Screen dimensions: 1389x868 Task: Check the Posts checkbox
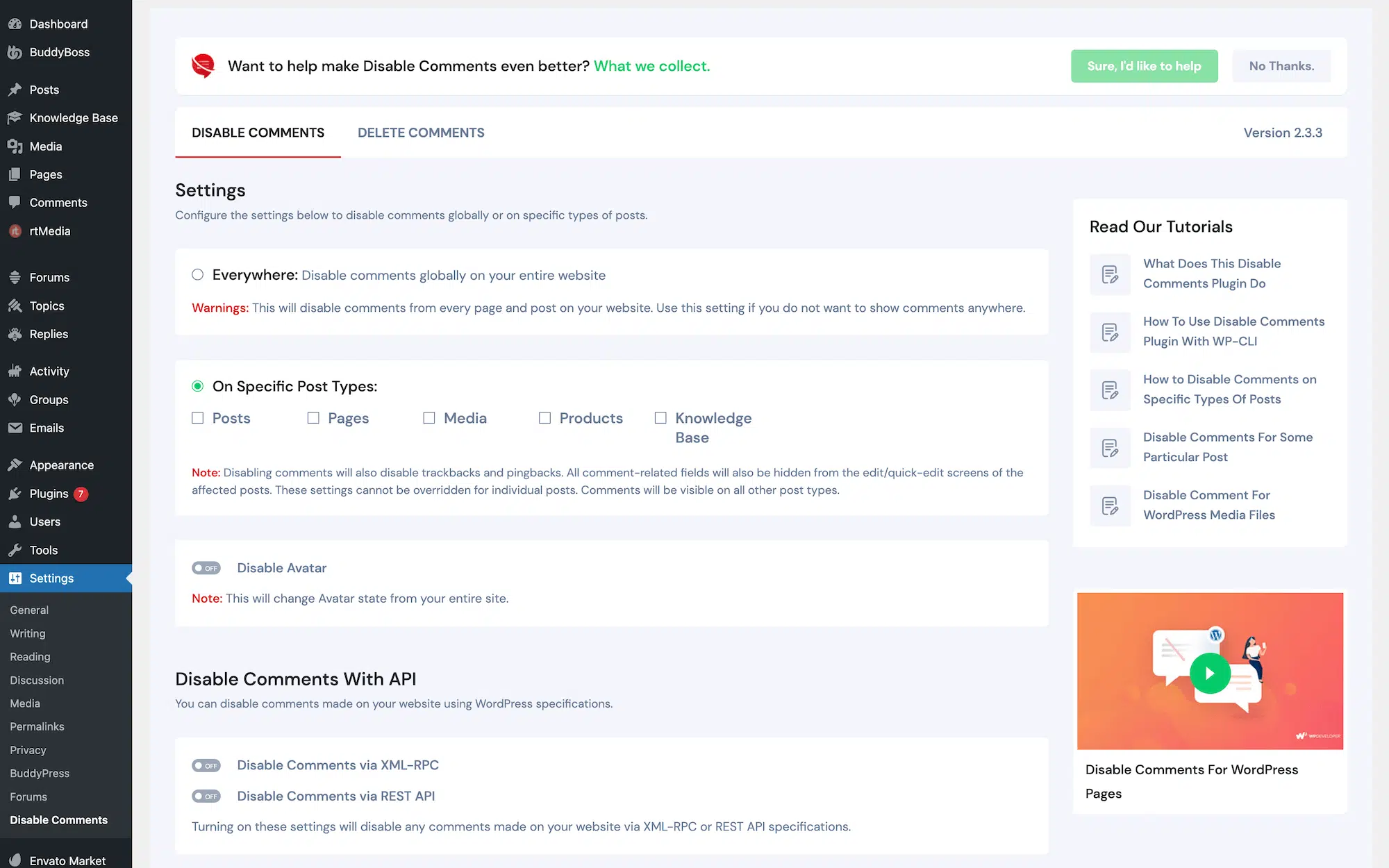tap(198, 418)
